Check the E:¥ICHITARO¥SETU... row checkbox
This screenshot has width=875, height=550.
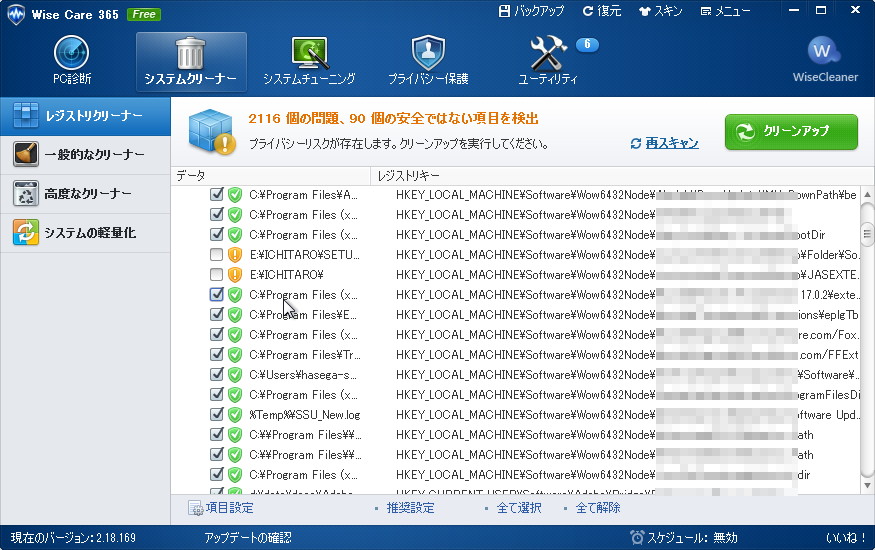click(217, 255)
